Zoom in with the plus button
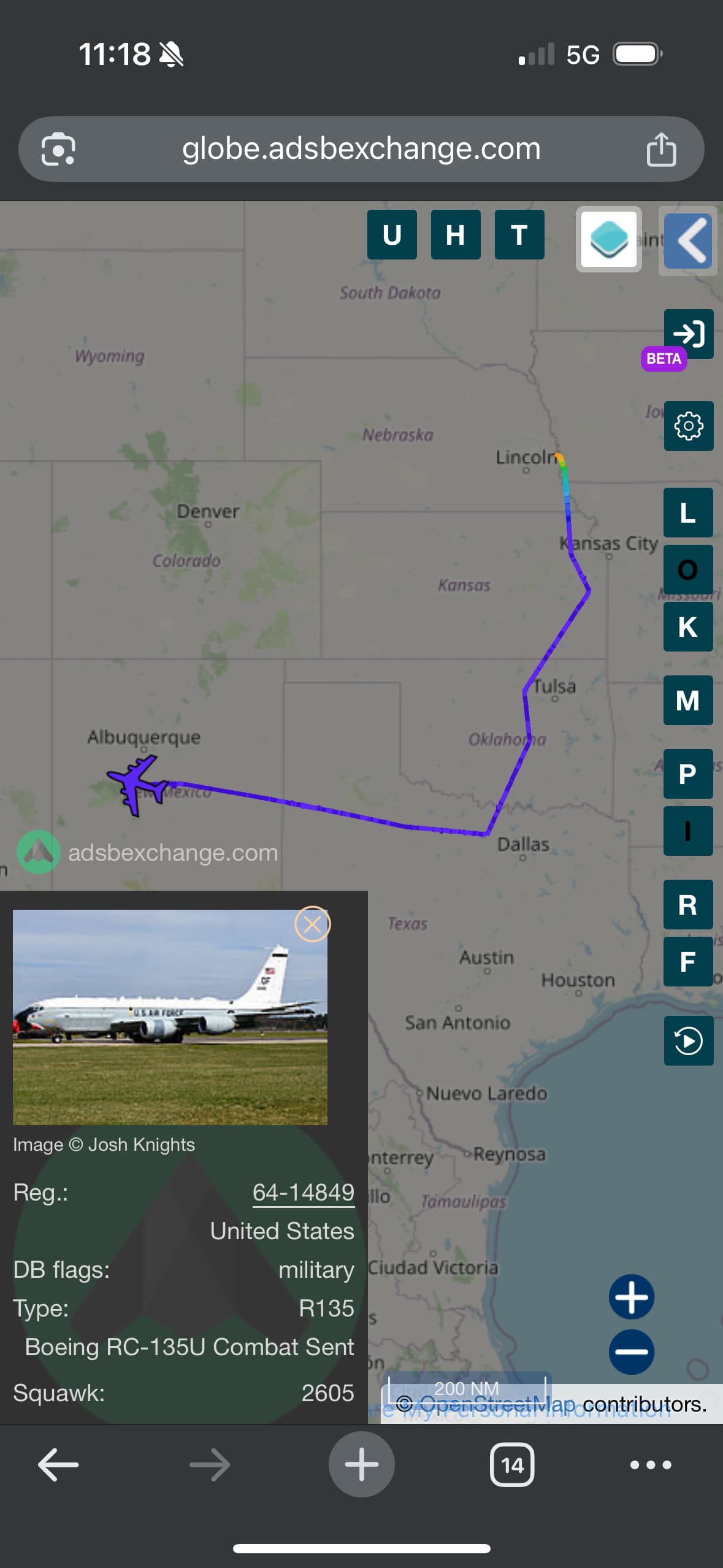 632,1296
